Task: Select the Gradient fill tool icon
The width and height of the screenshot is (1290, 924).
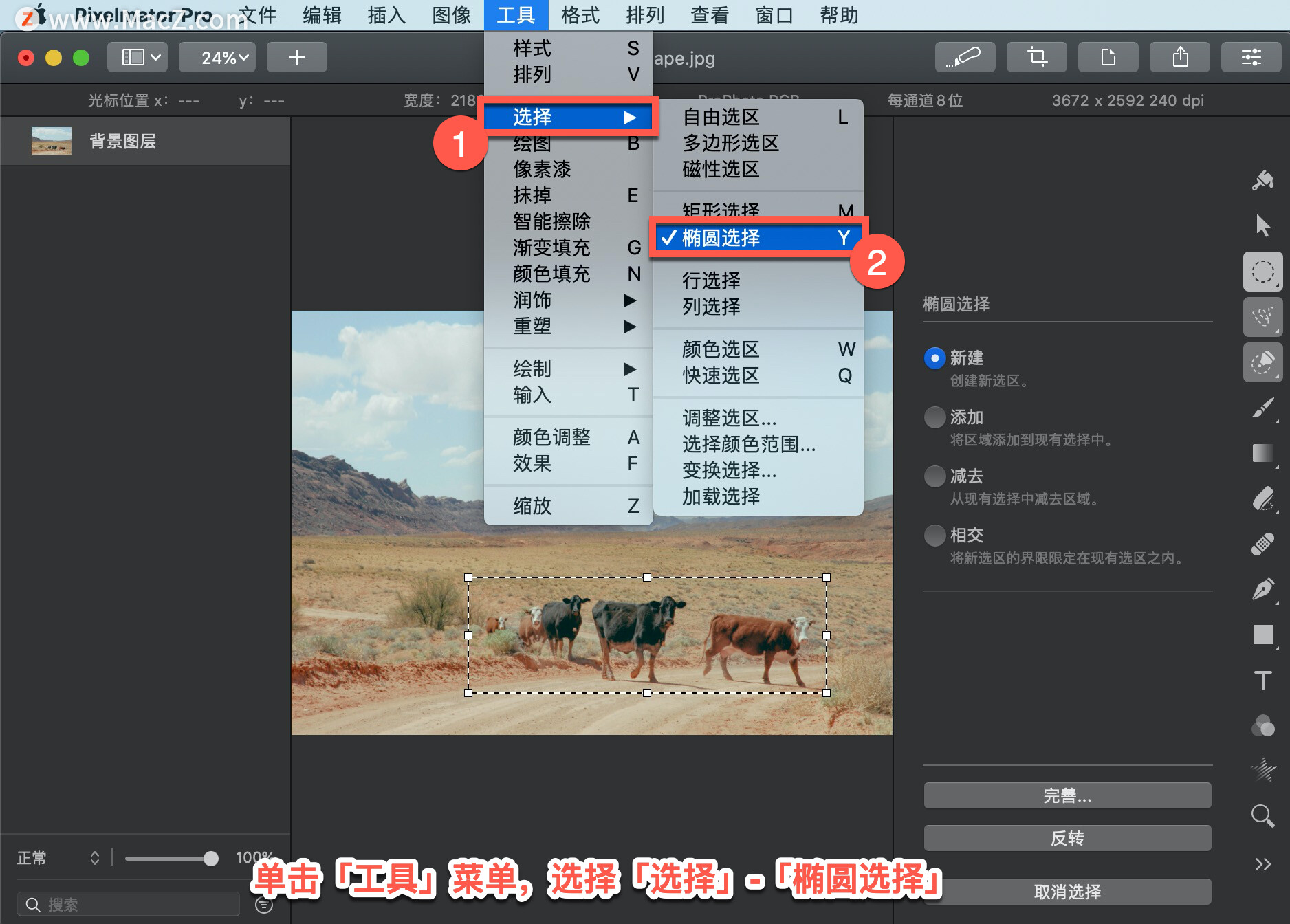Action: [x=1262, y=453]
